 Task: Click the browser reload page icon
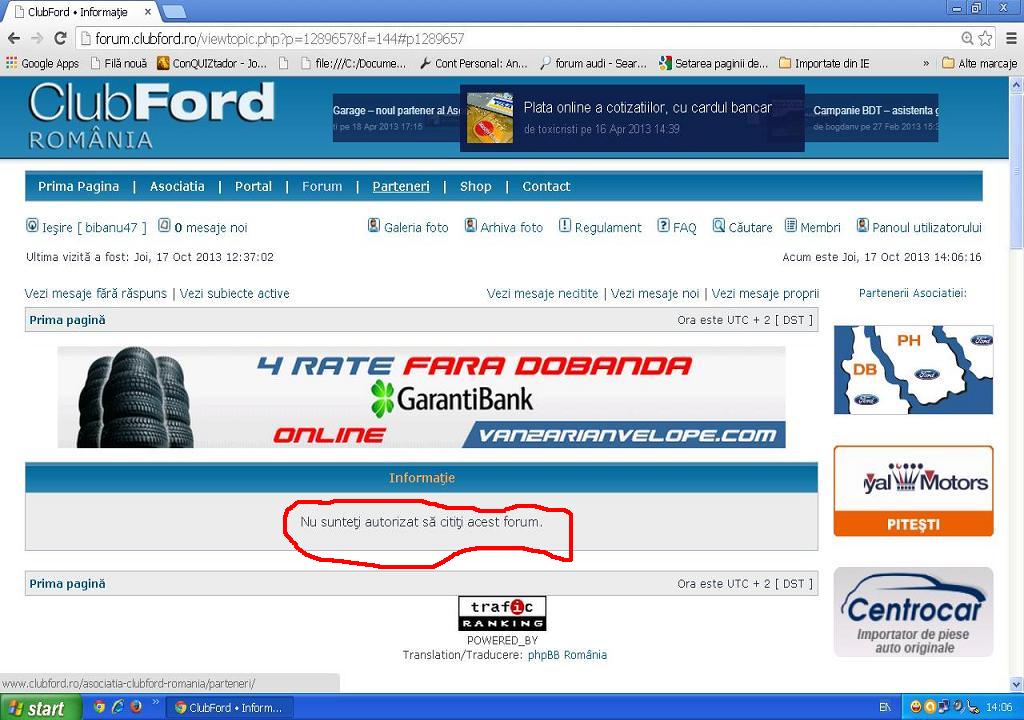point(60,38)
